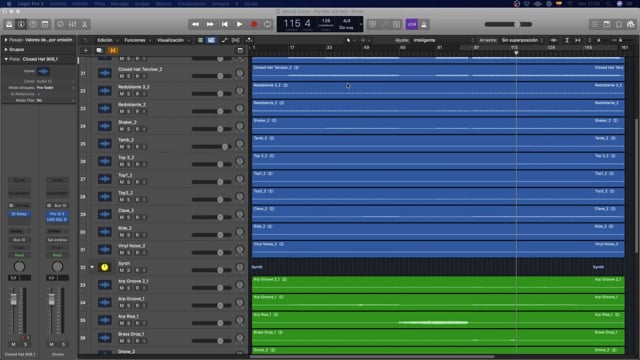Collapse the Pista Closed Hat 909 section
The image size is (640, 360).
6,59
